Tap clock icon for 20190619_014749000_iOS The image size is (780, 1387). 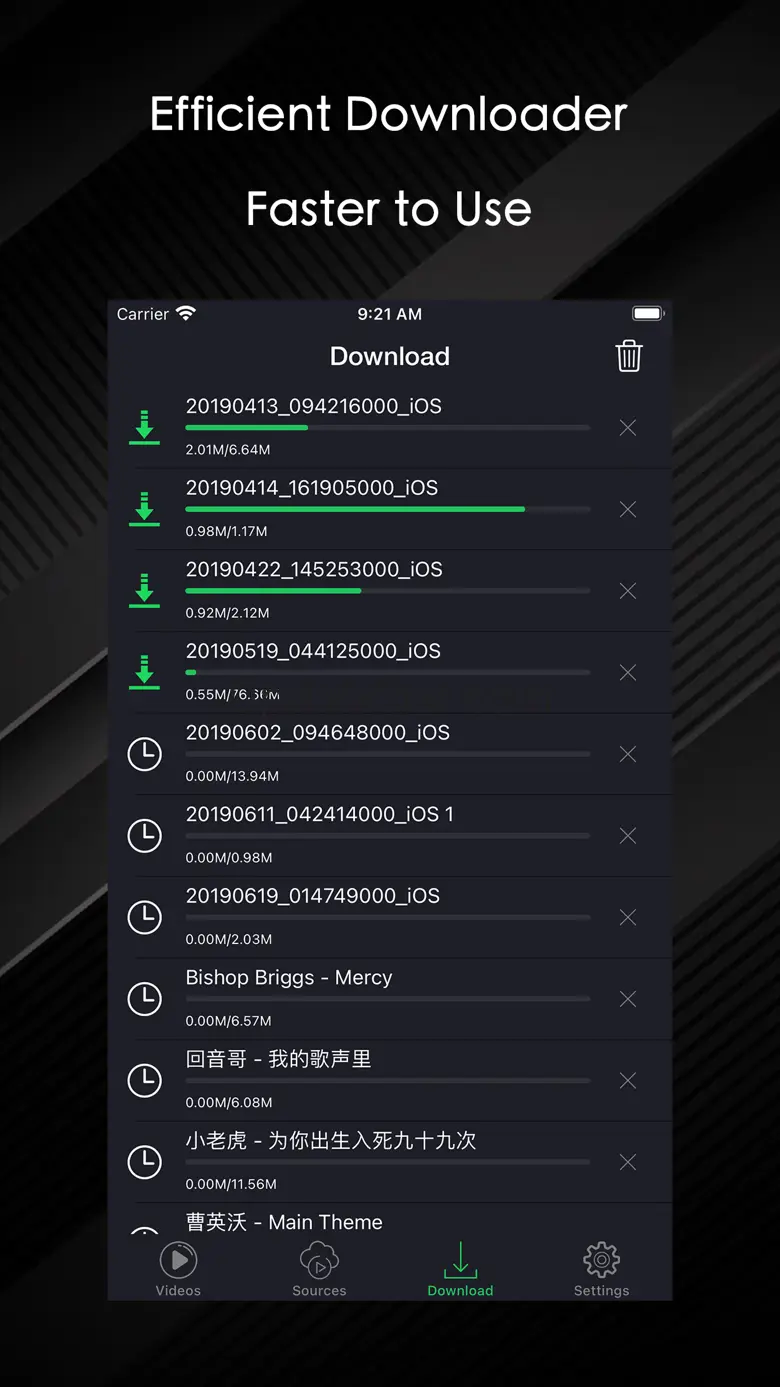pos(145,917)
